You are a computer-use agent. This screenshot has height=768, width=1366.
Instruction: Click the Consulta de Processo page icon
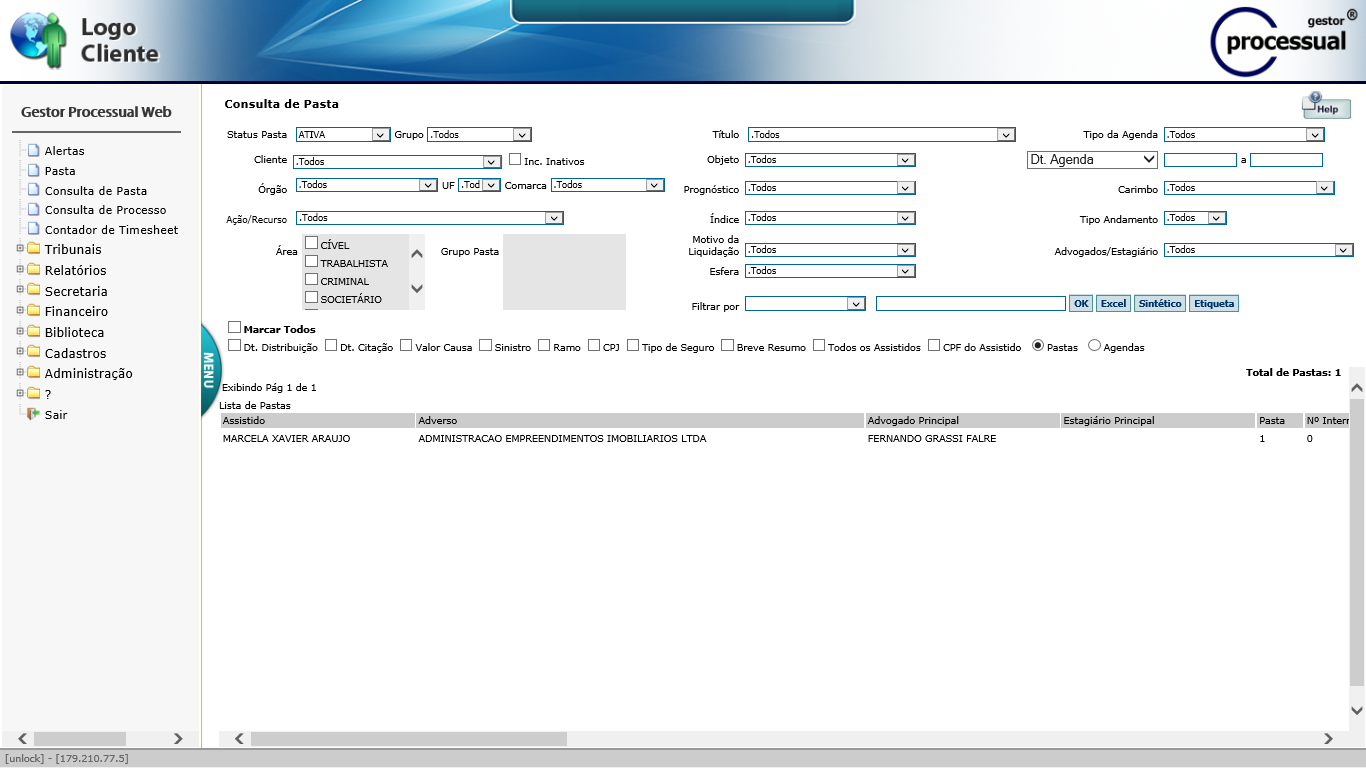pyautogui.click(x=33, y=210)
